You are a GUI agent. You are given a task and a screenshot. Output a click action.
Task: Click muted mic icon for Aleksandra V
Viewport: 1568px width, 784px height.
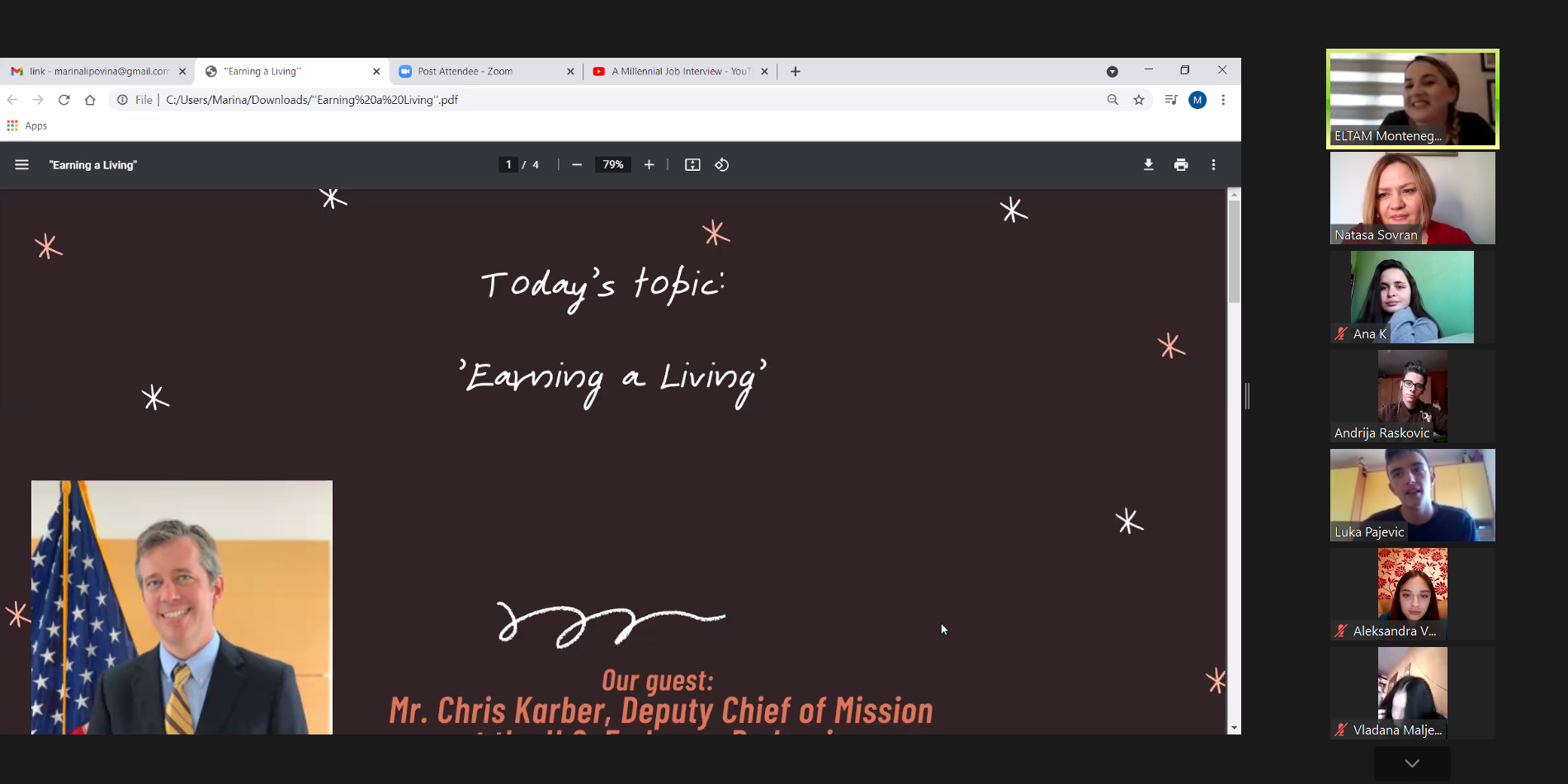tap(1341, 631)
